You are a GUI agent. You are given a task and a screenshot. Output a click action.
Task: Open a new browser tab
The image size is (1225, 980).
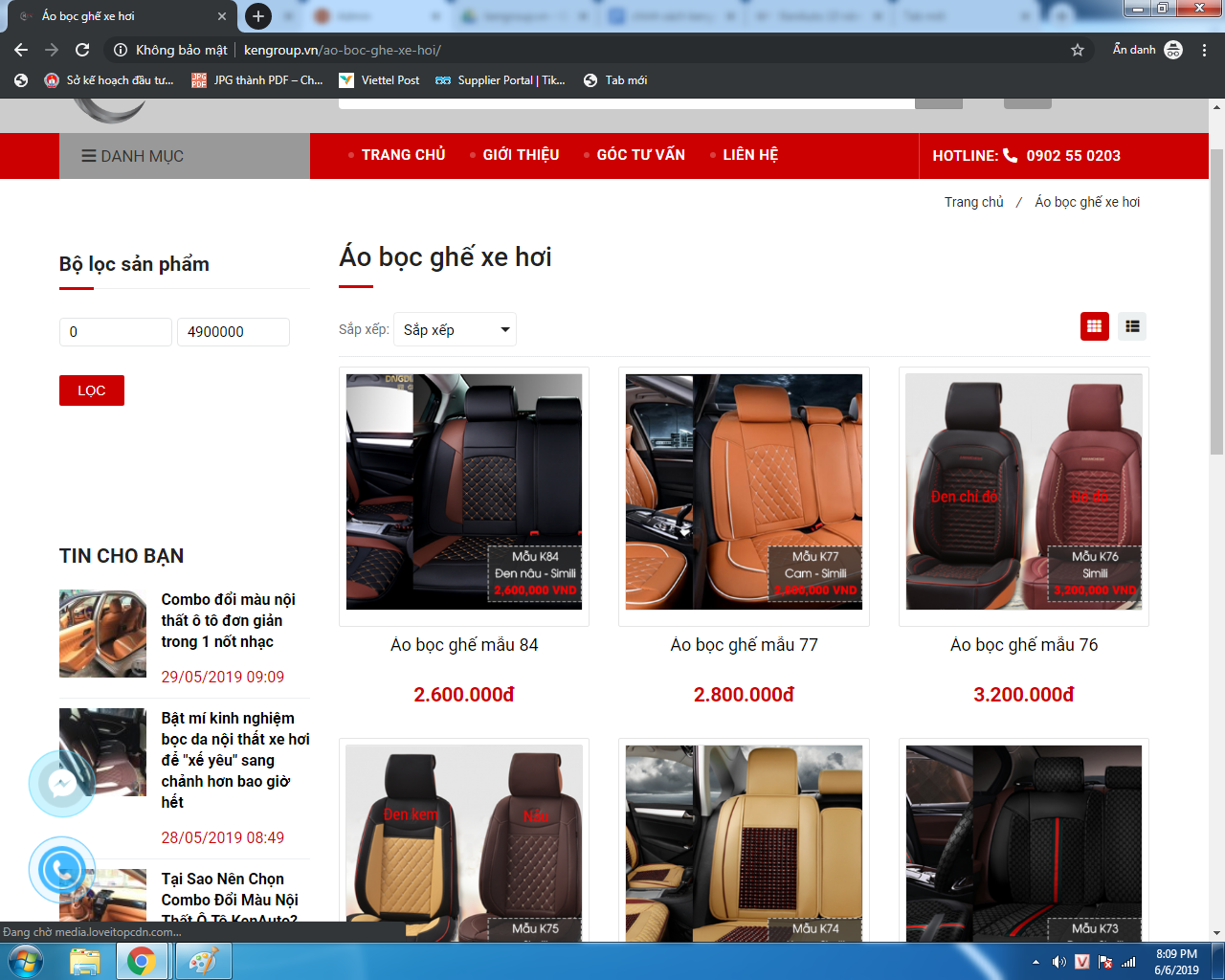point(257,16)
